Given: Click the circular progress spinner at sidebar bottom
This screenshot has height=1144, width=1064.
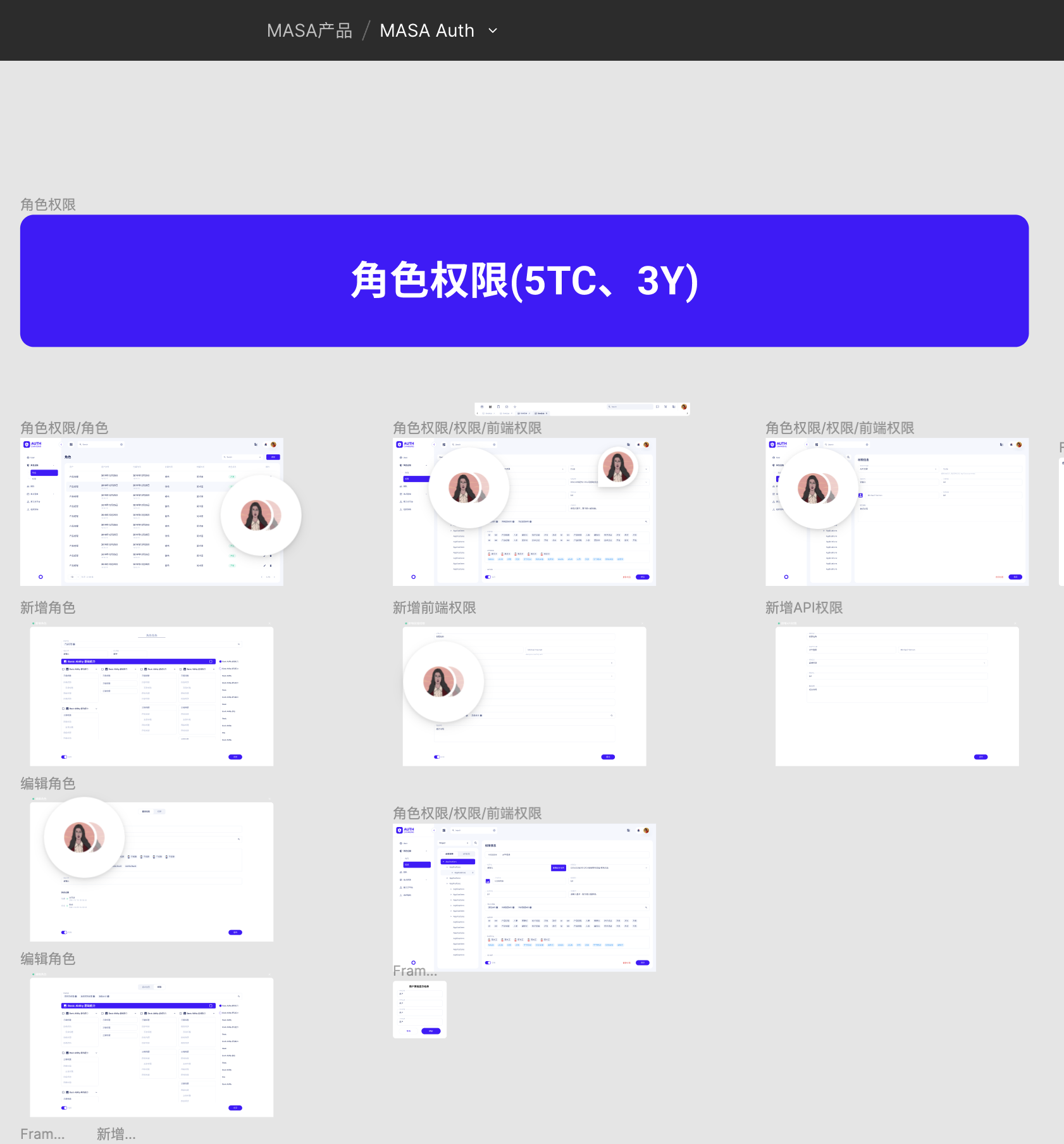Looking at the screenshot, I should (x=41, y=577).
